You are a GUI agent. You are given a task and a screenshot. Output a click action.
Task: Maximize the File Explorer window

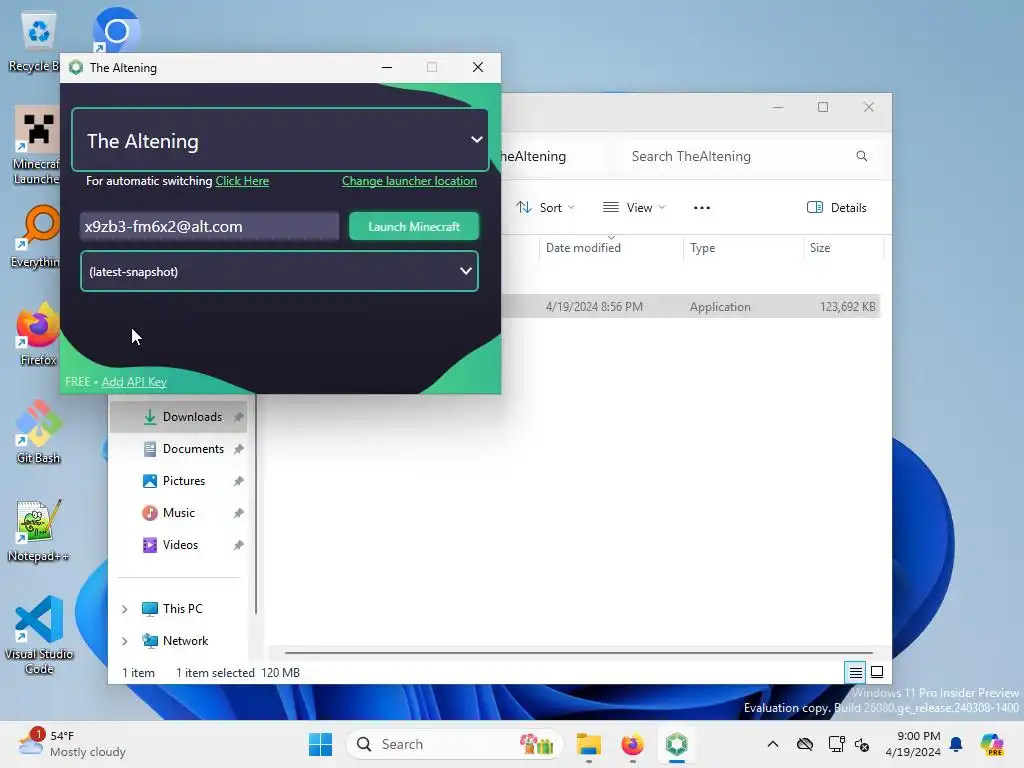click(x=823, y=107)
